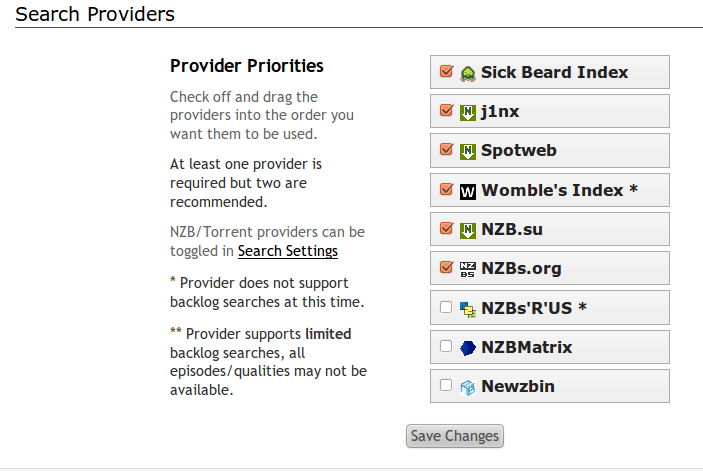Viewport: 703px width, 471px height.
Task: Enable the NZBMatrix provider checkbox
Action: 446,347
